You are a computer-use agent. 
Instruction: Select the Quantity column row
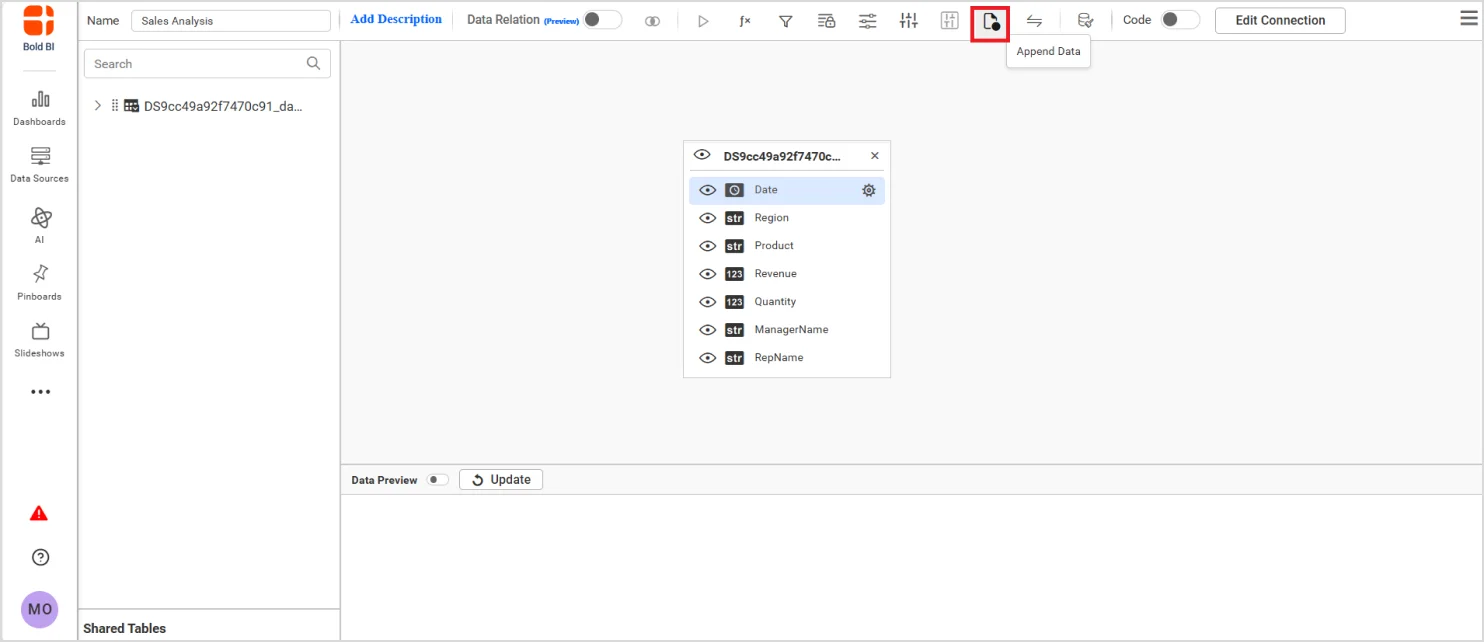787,302
